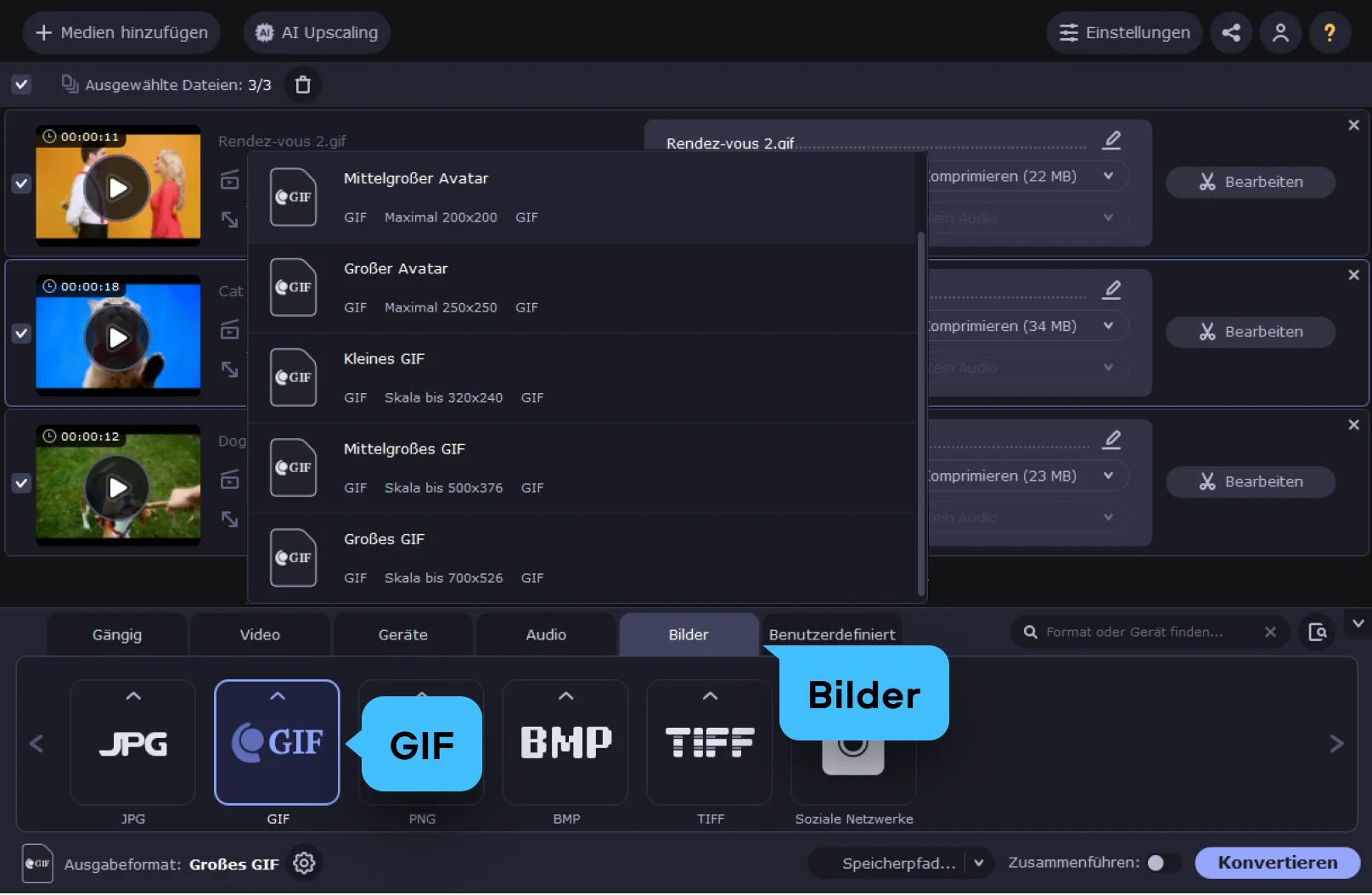
Task: Click the share icon in the top bar
Action: (x=1231, y=33)
